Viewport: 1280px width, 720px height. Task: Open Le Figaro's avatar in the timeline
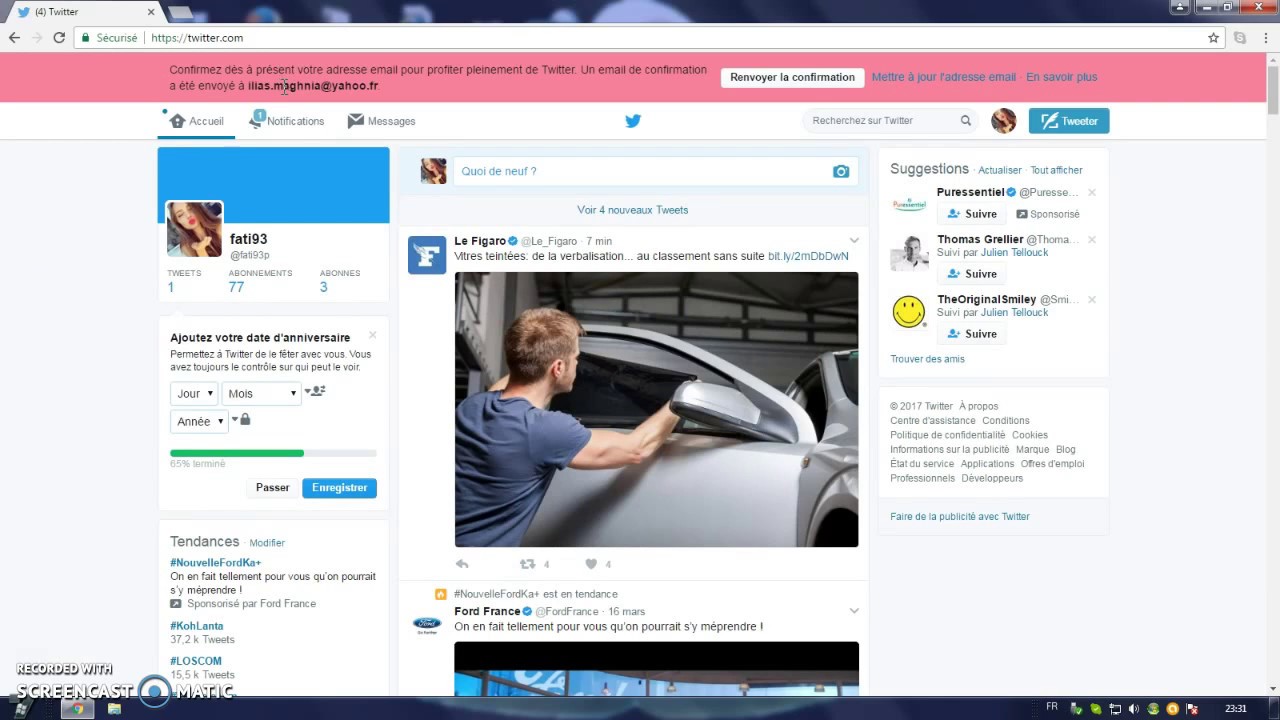point(427,255)
